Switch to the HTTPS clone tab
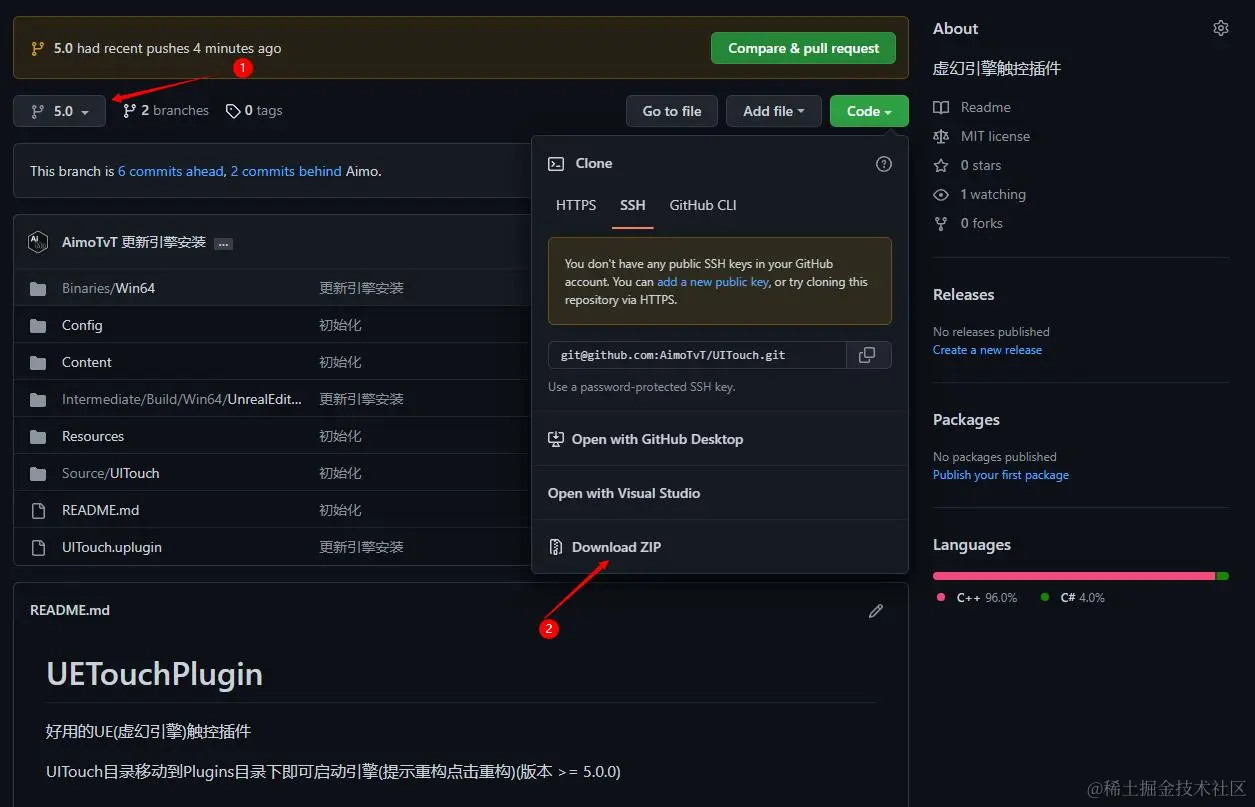Viewport: 1255px width, 807px height. 576,205
